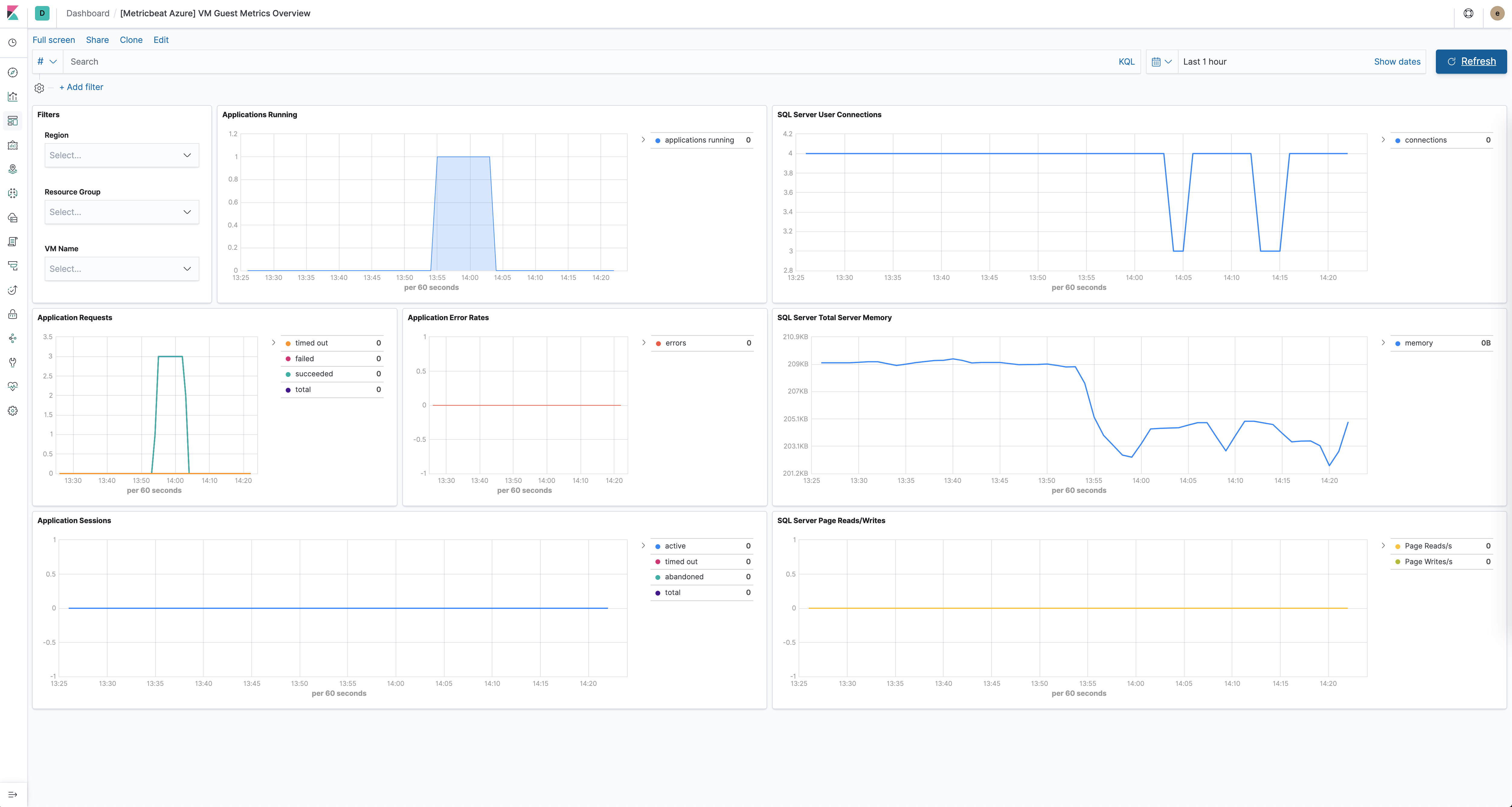Open the Region filter dropdown

click(x=121, y=155)
